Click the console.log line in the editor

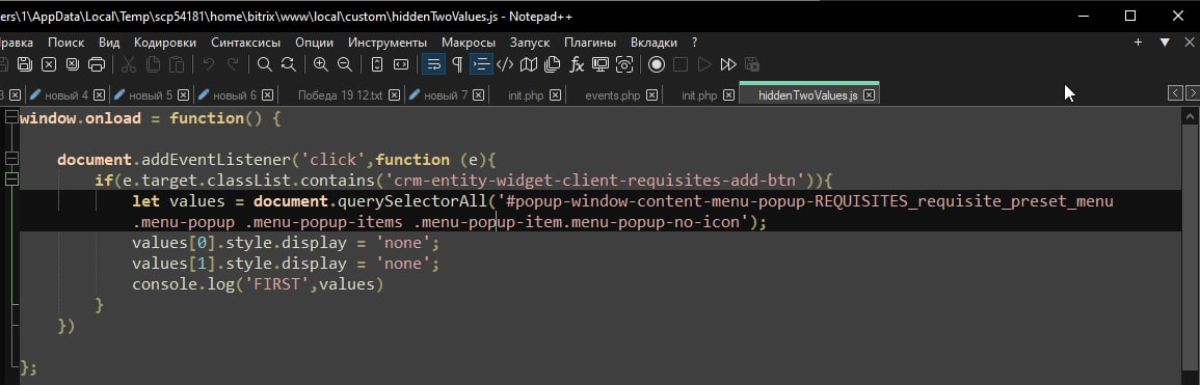pos(258,284)
